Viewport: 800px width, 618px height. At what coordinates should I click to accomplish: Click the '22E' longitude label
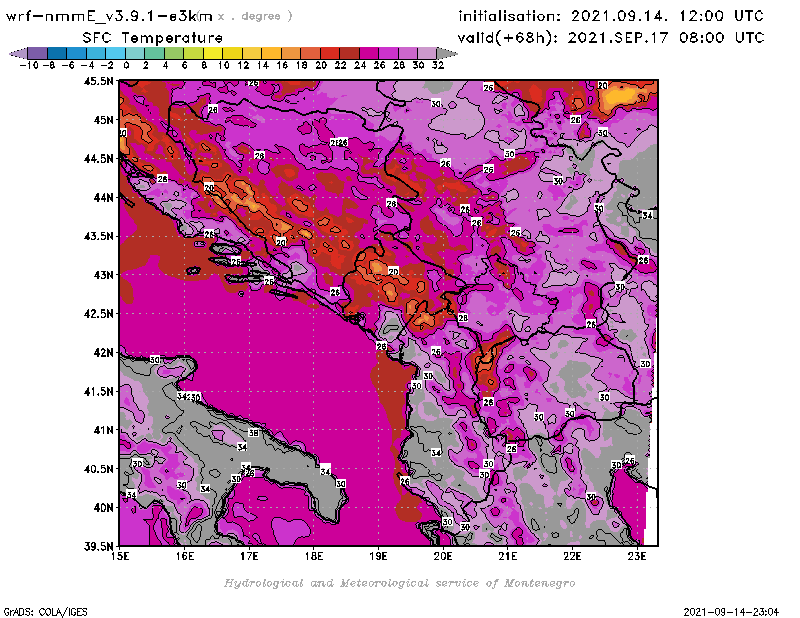[x=572, y=556]
